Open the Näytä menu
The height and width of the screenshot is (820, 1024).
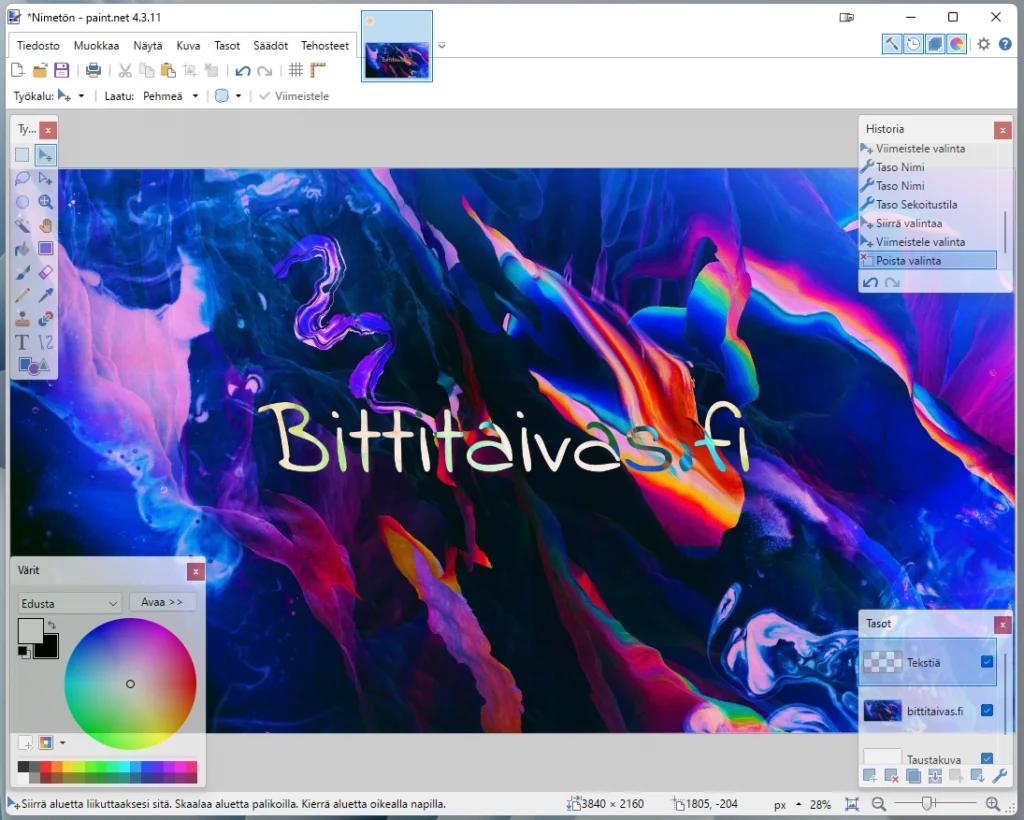[x=148, y=46]
